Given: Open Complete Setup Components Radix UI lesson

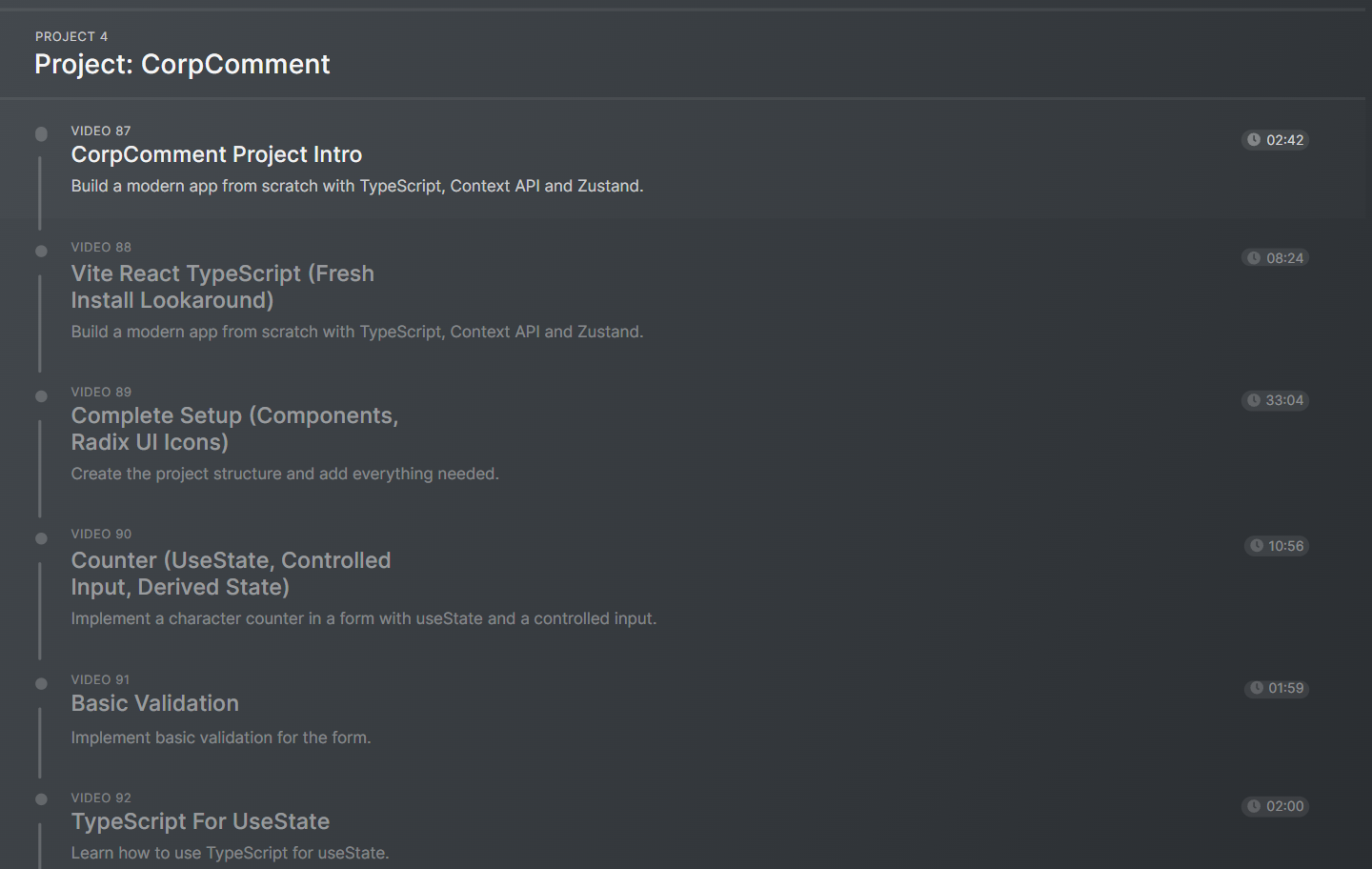Looking at the screenshot, I should (234, 429).
